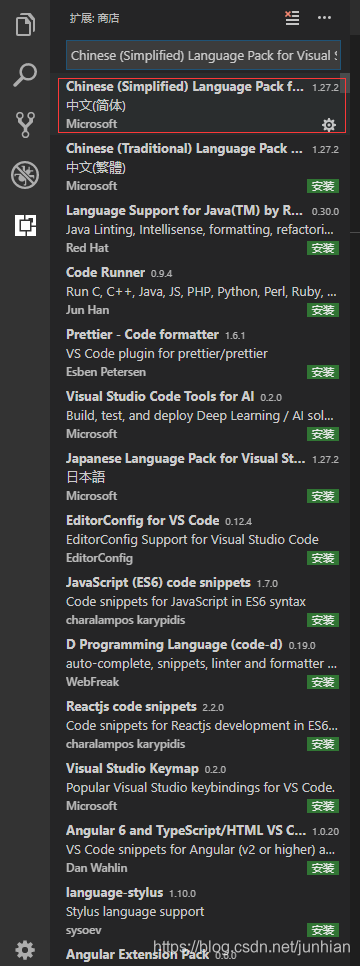The height and width of the screenshot is (966, 360).
Task: Open Japanese Language Pack title
Action: click(x=186, y=458)
